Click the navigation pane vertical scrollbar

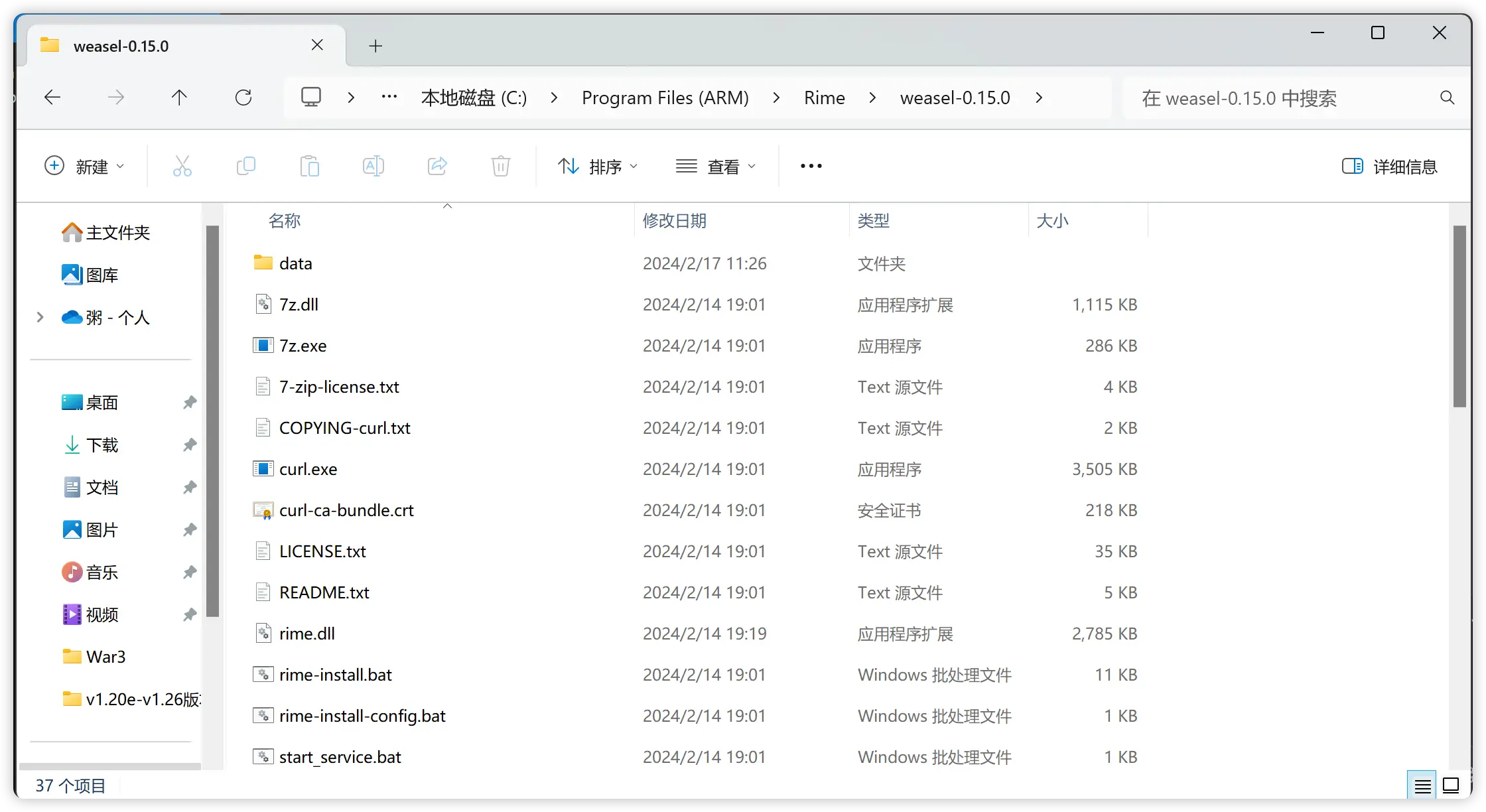212,422
